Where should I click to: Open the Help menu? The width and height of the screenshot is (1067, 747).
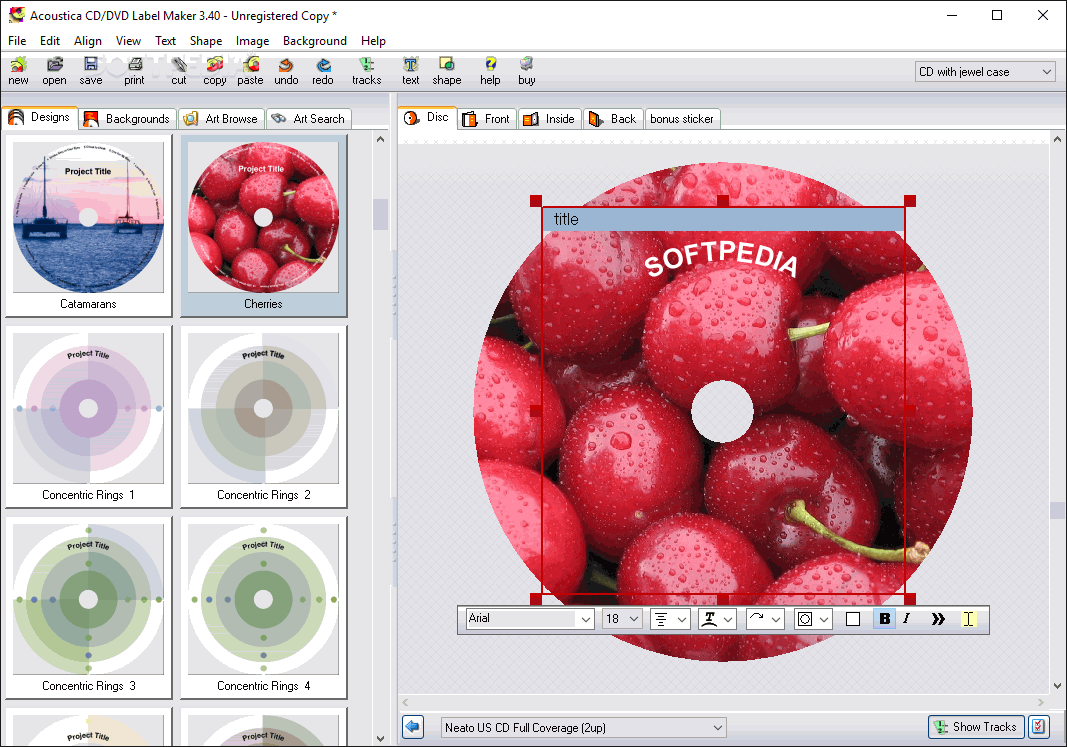point(373,41)
